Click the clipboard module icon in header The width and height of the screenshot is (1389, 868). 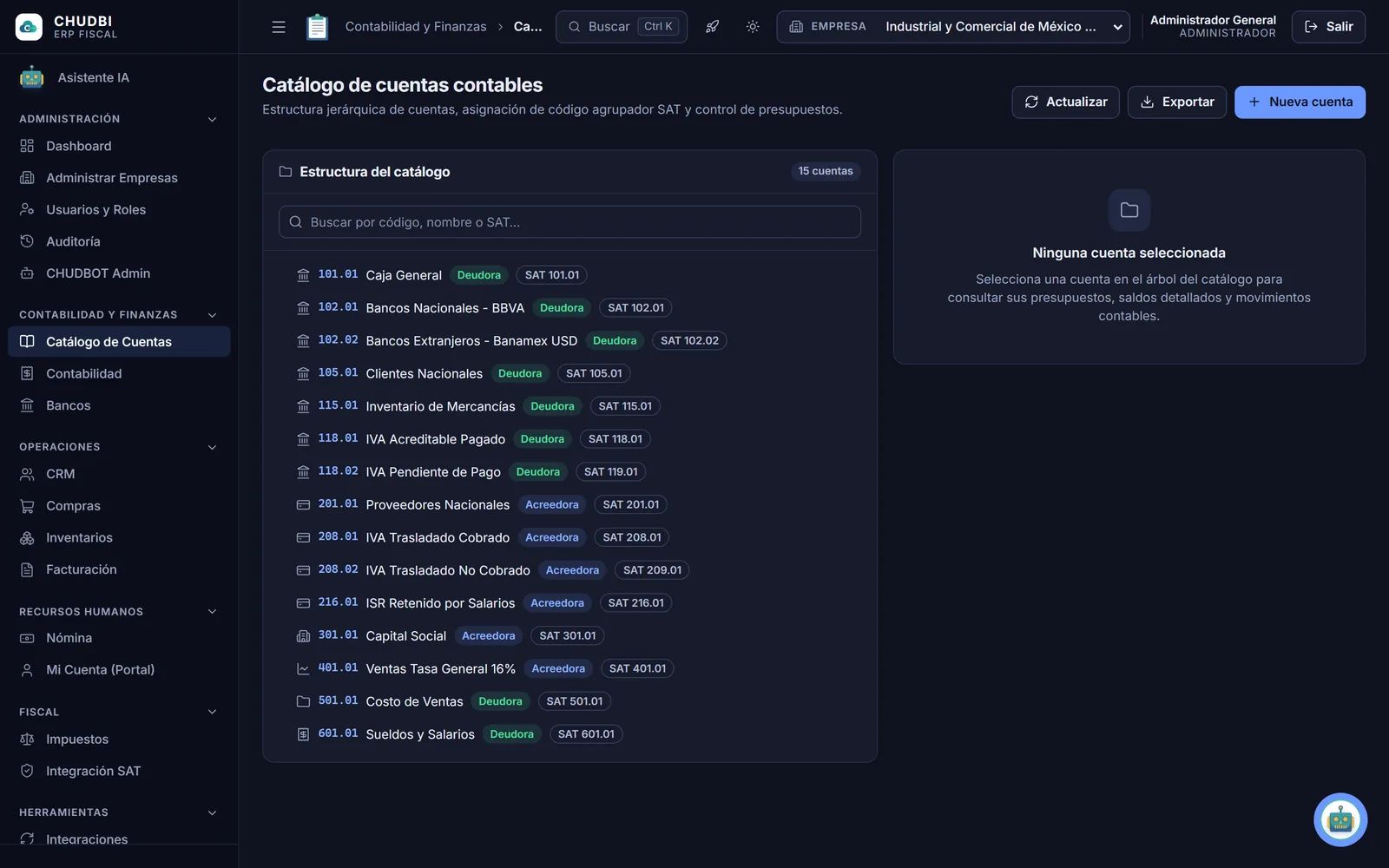click(318, 27)
